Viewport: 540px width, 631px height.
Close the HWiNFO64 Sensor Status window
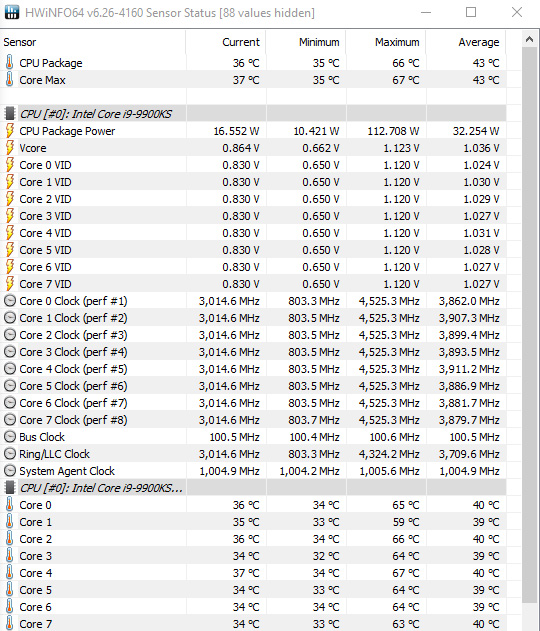click(x=517, y=12)
